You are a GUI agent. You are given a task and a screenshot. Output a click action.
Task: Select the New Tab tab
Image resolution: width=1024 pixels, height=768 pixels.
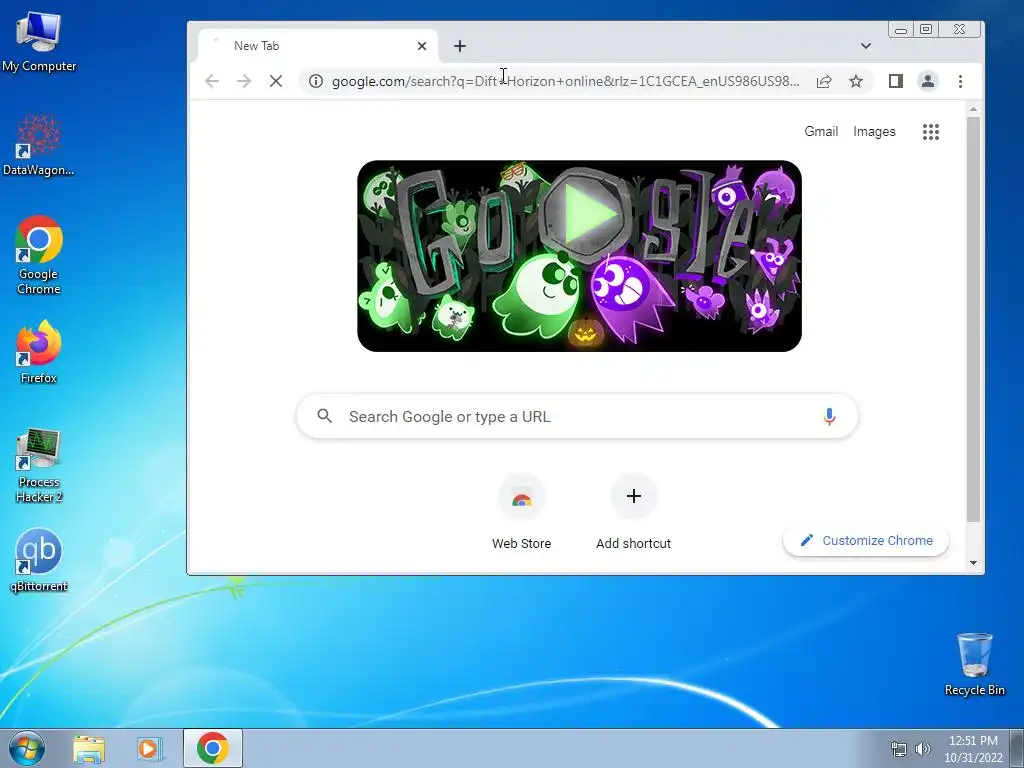tap(317, 46)
